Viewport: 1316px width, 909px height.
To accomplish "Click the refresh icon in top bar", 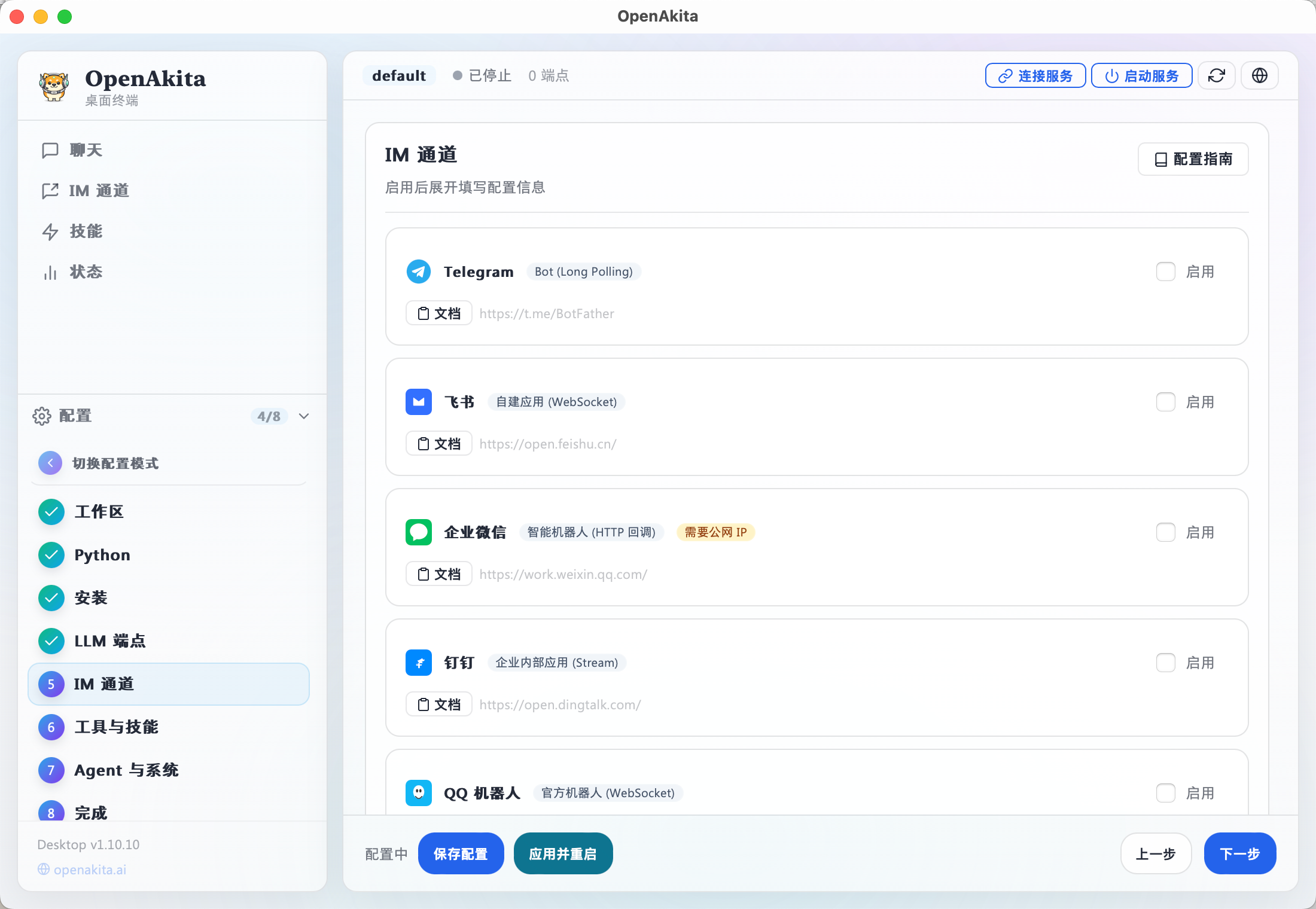I will tap(1216, 75).
